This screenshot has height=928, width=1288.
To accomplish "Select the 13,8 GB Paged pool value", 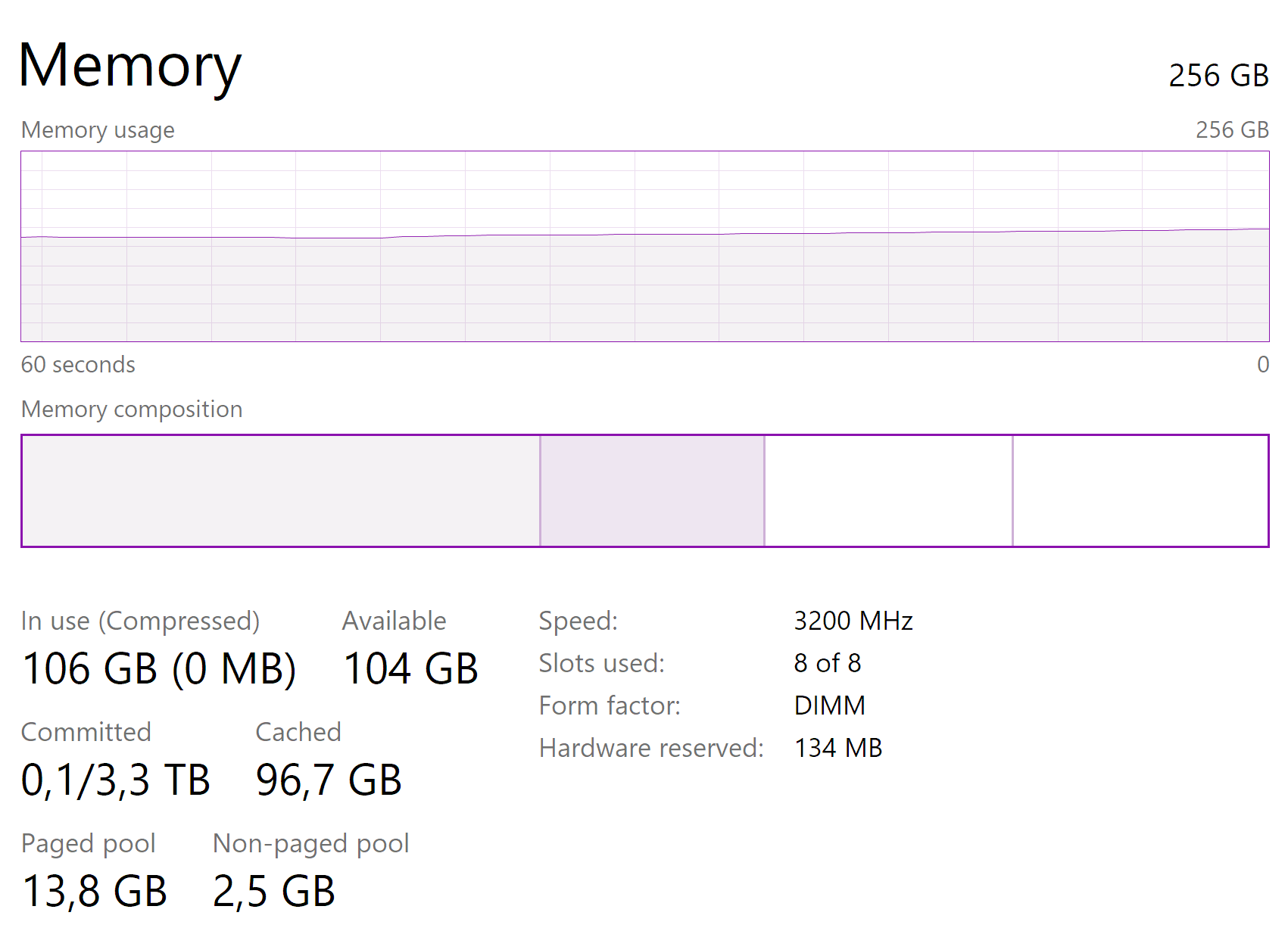I will (x=95, y=891).
